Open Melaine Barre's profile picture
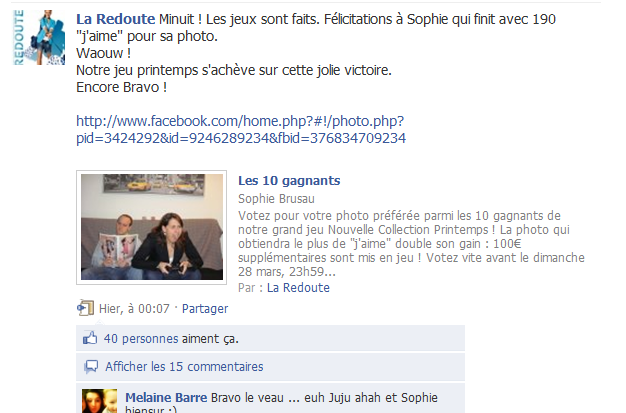626x413 pixels. click(x=99, y=401)
